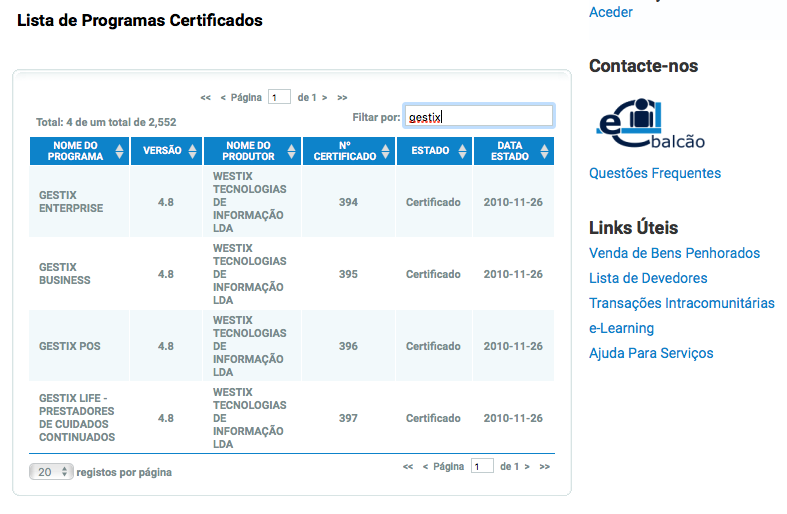This screenshot has width=787, height=514.
Task: Click certificate number 396
Action: (x=348, y=346)
